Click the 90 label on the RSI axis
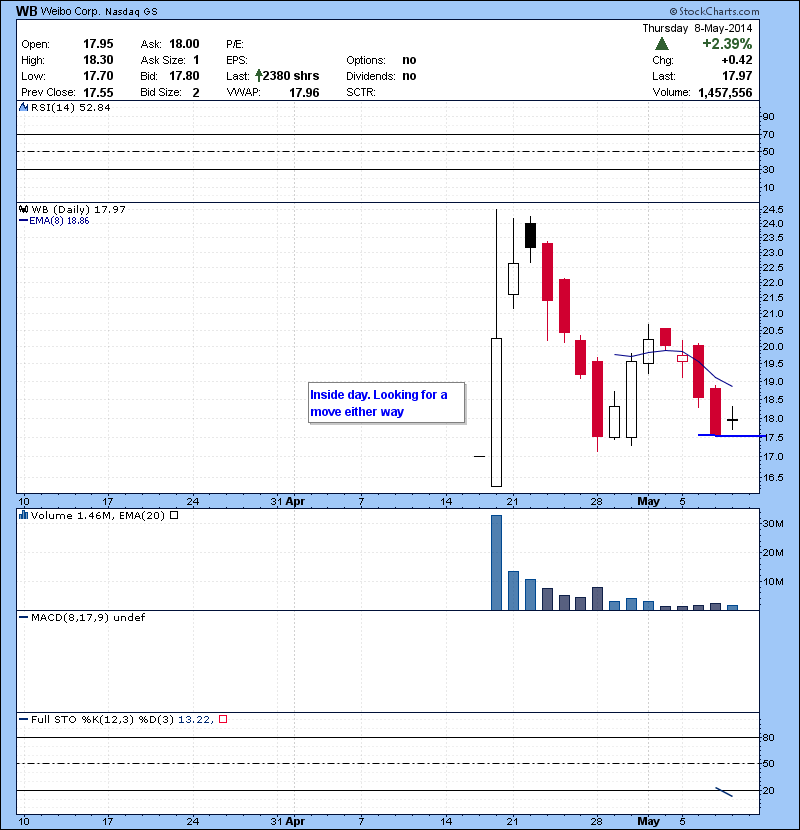Screen dimensions: 800x830 tap(768, 116)
